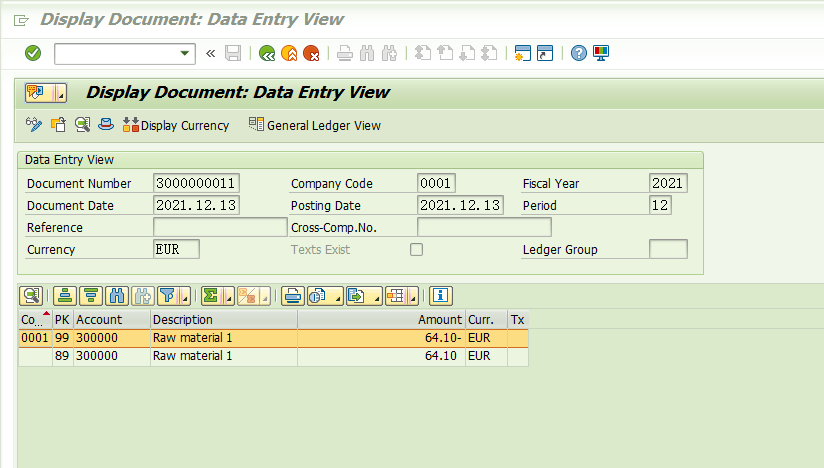Open the Help question mark icon
This screenshot has height=468, width=824.
tap(579, 53)
